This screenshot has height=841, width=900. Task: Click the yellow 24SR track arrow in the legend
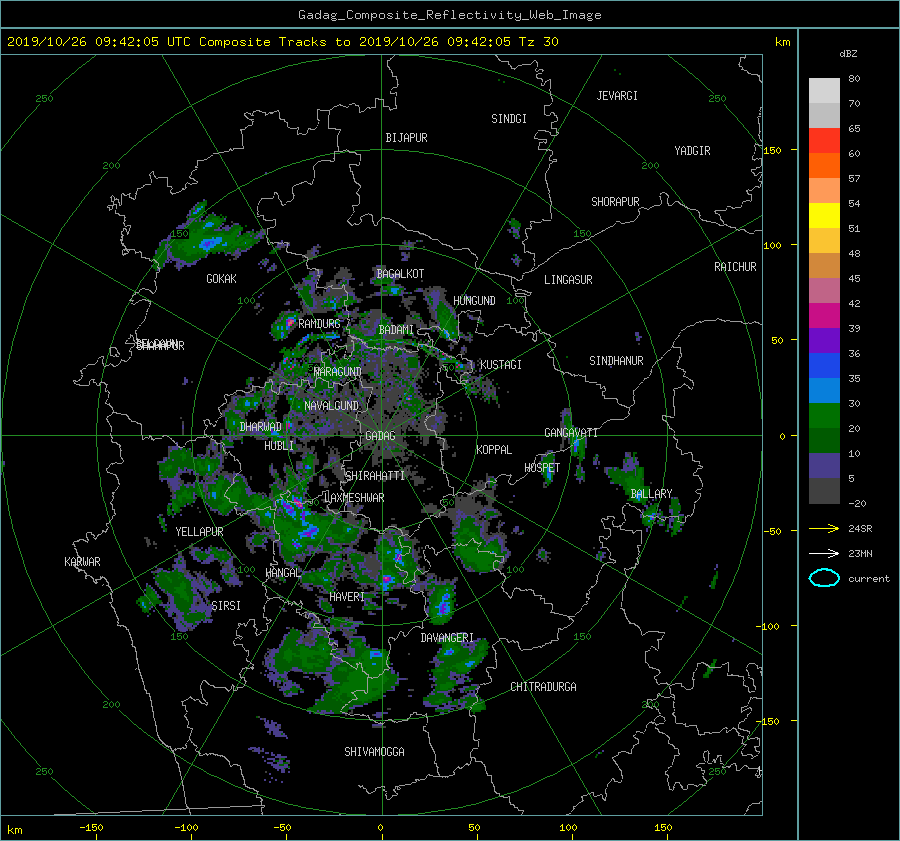pos(824,528)
